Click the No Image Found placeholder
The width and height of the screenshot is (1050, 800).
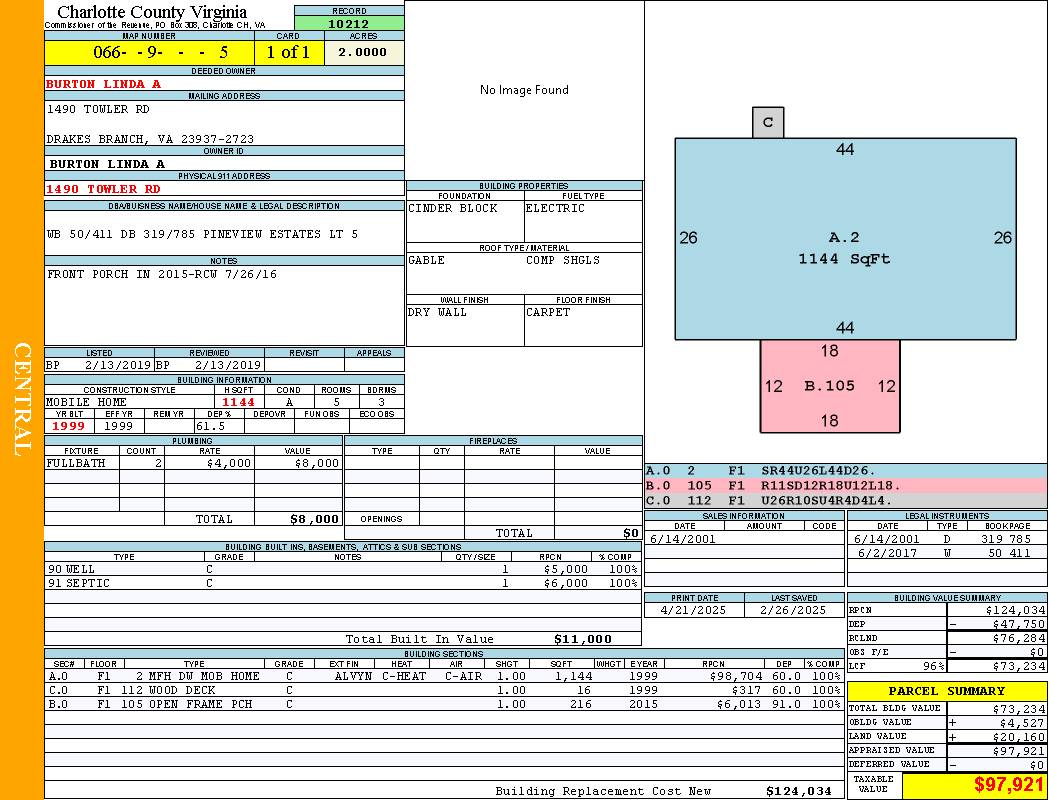[524, 90]
